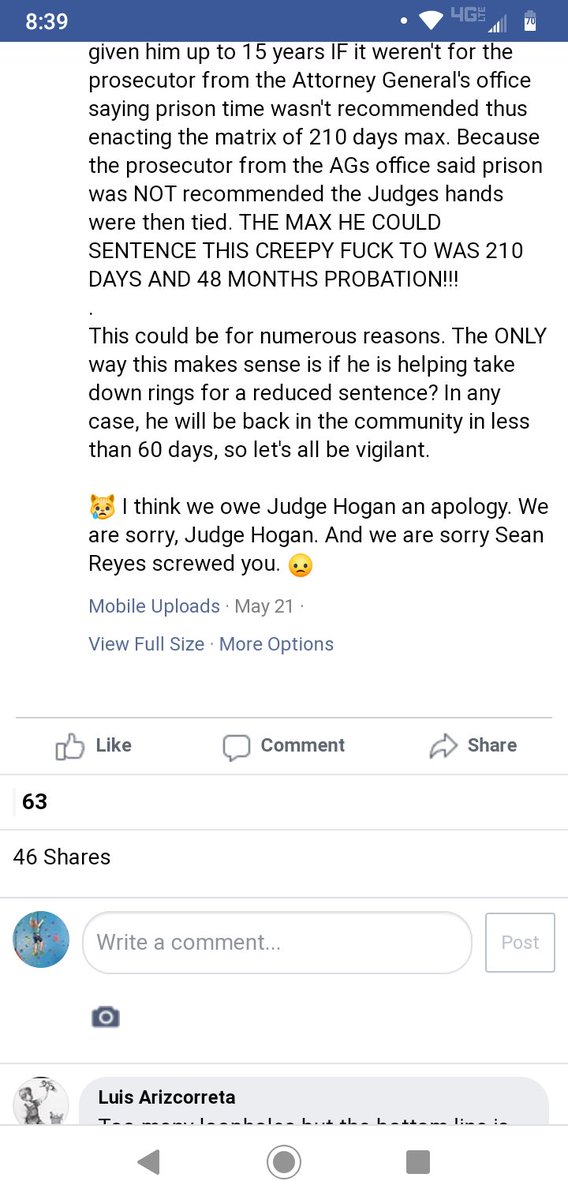
Task: Tap the Post comment button
Action: pos(520,942)
